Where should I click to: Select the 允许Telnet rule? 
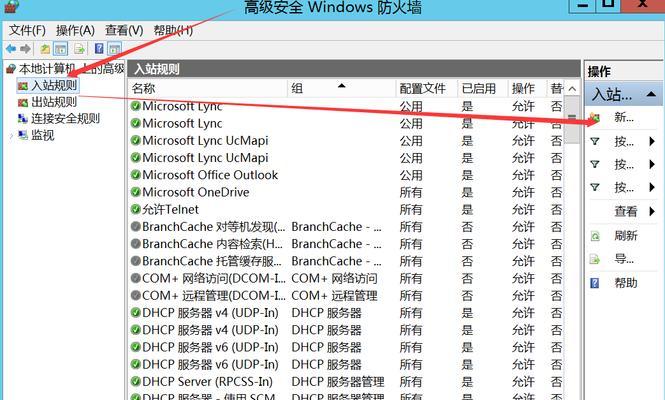pos(170,209)
